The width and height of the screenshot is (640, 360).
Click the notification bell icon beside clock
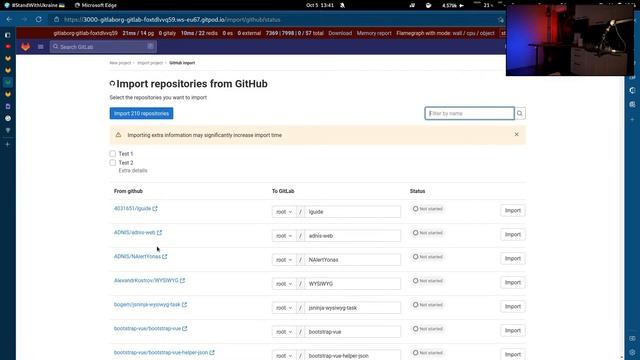click(342, 5)
